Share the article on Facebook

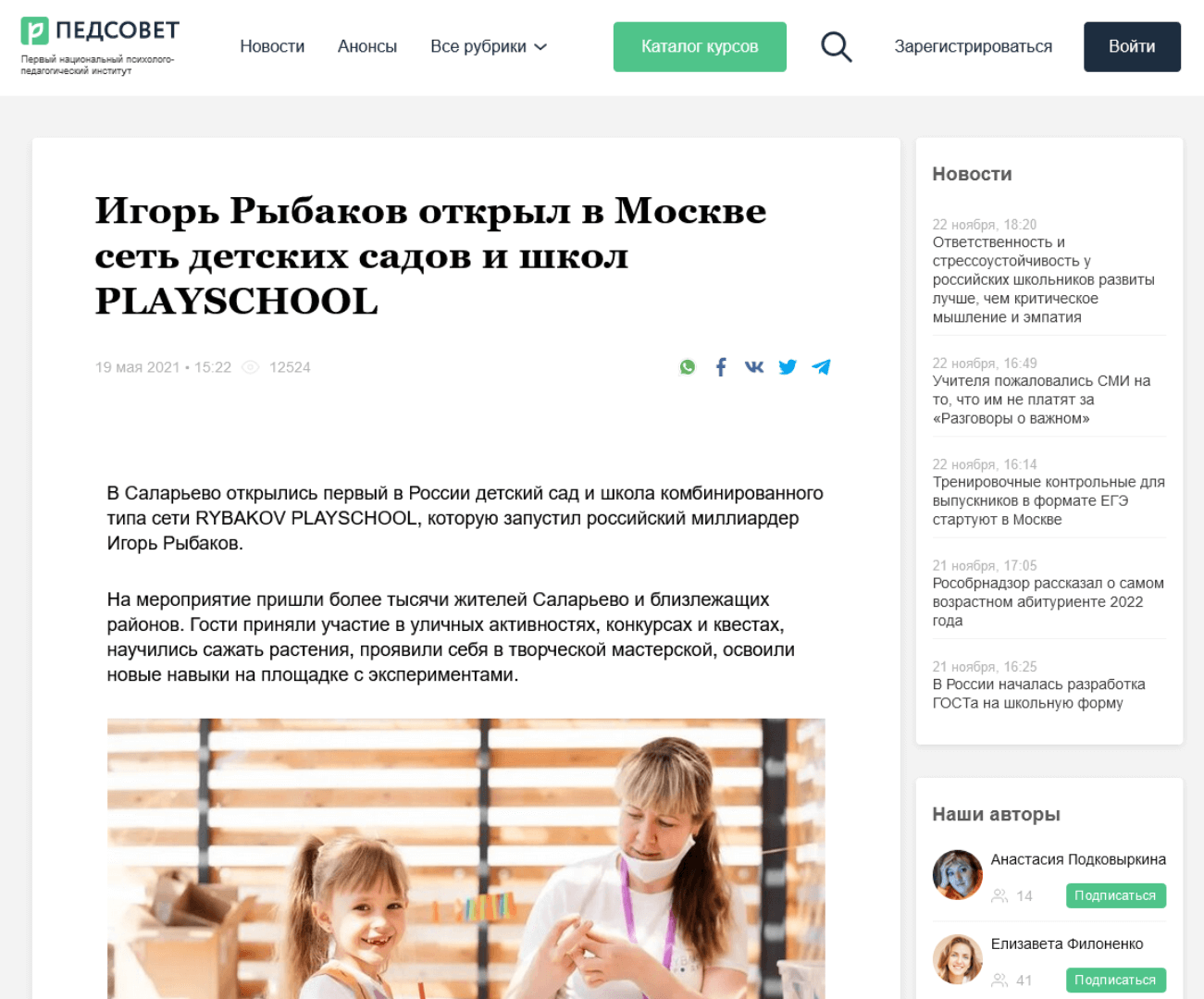point(721,367)
